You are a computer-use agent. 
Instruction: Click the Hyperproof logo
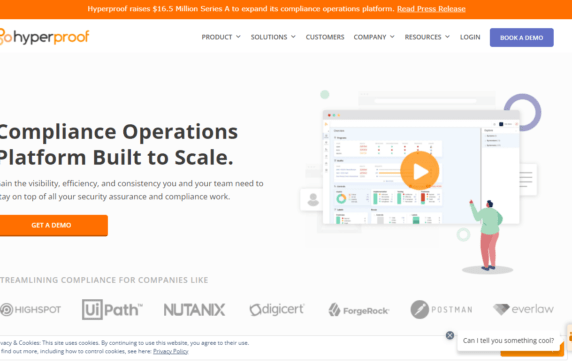point(44,37)
